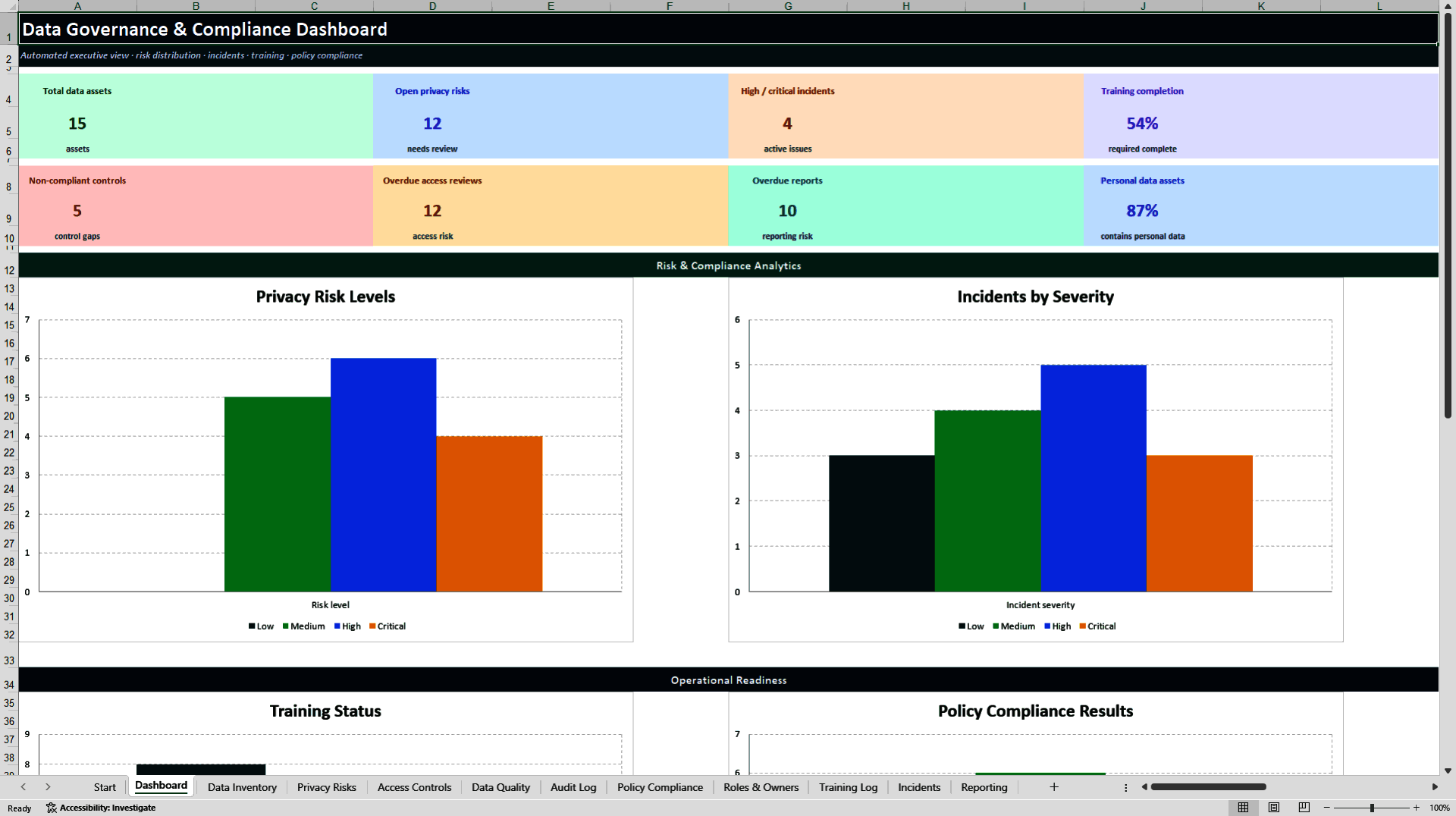1456x816 pixels.
Task: Open the Start sheet tab
Action: pos(105,787)
